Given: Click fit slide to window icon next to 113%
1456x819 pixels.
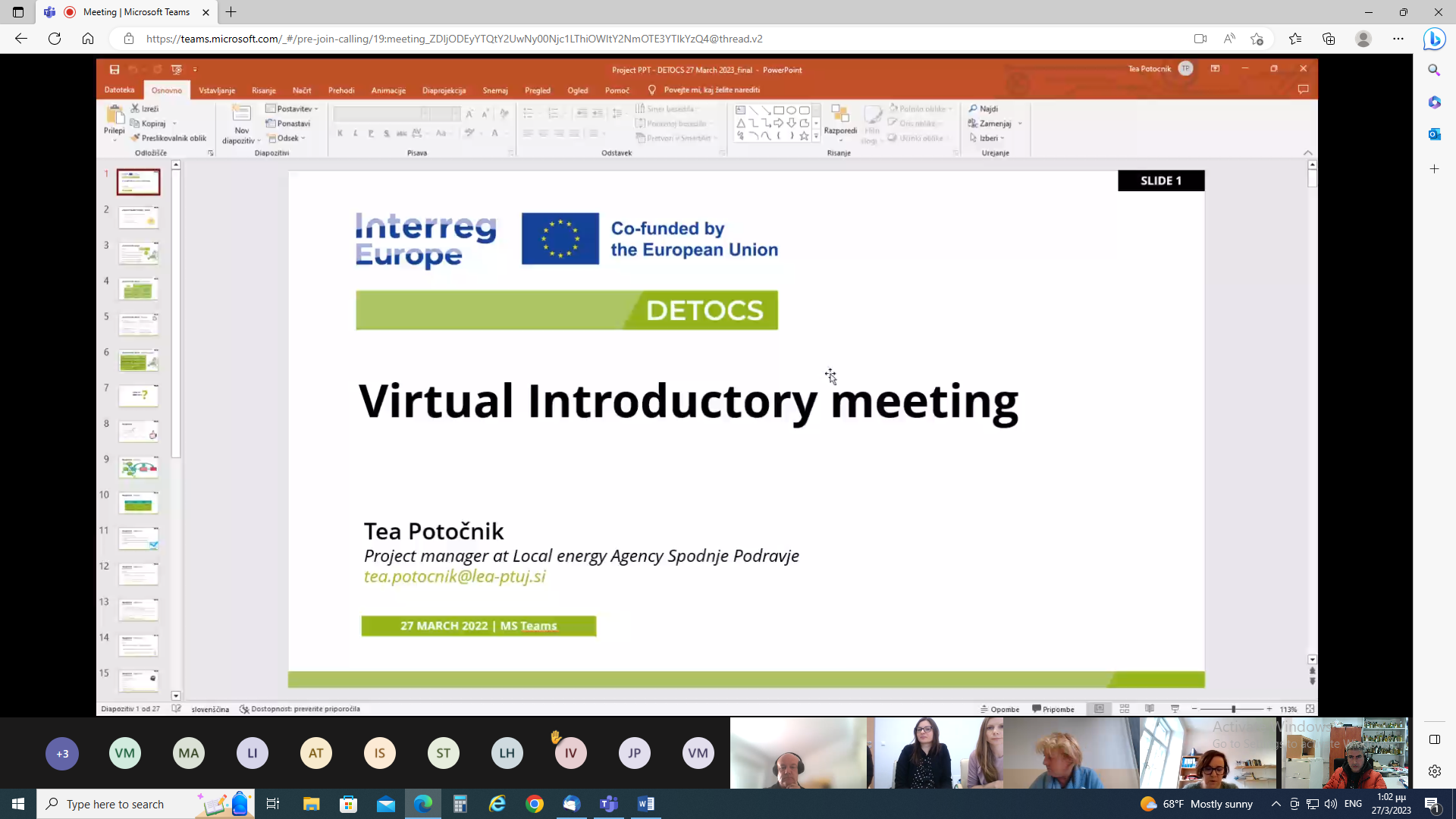Looking at the screenshot, I should (x=1310, y=709).
